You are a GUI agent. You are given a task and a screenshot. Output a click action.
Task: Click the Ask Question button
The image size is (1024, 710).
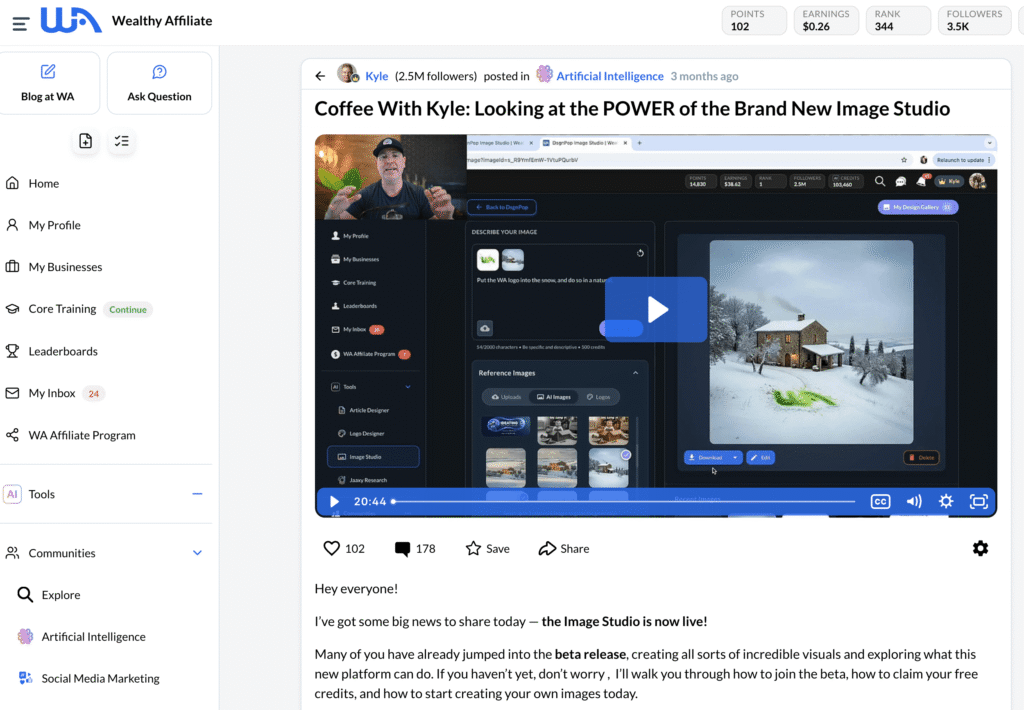[159, 83]
